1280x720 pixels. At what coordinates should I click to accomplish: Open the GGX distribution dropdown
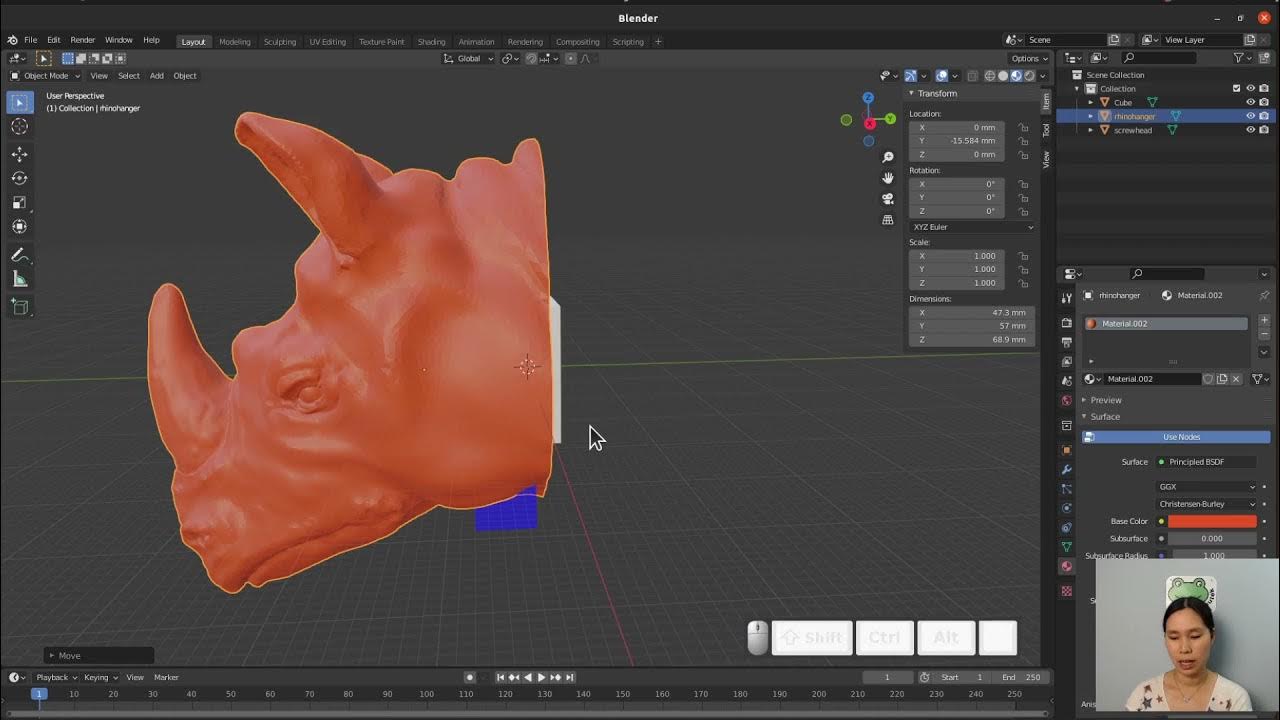click(x=1207, y=487)
